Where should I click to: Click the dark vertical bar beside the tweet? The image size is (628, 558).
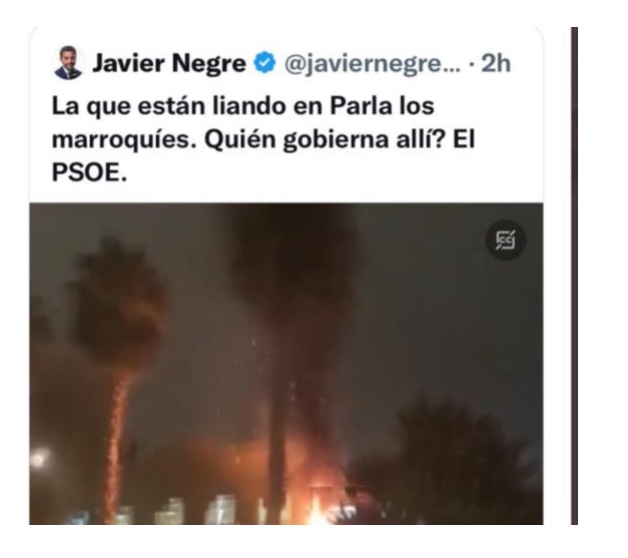[574, 276]
